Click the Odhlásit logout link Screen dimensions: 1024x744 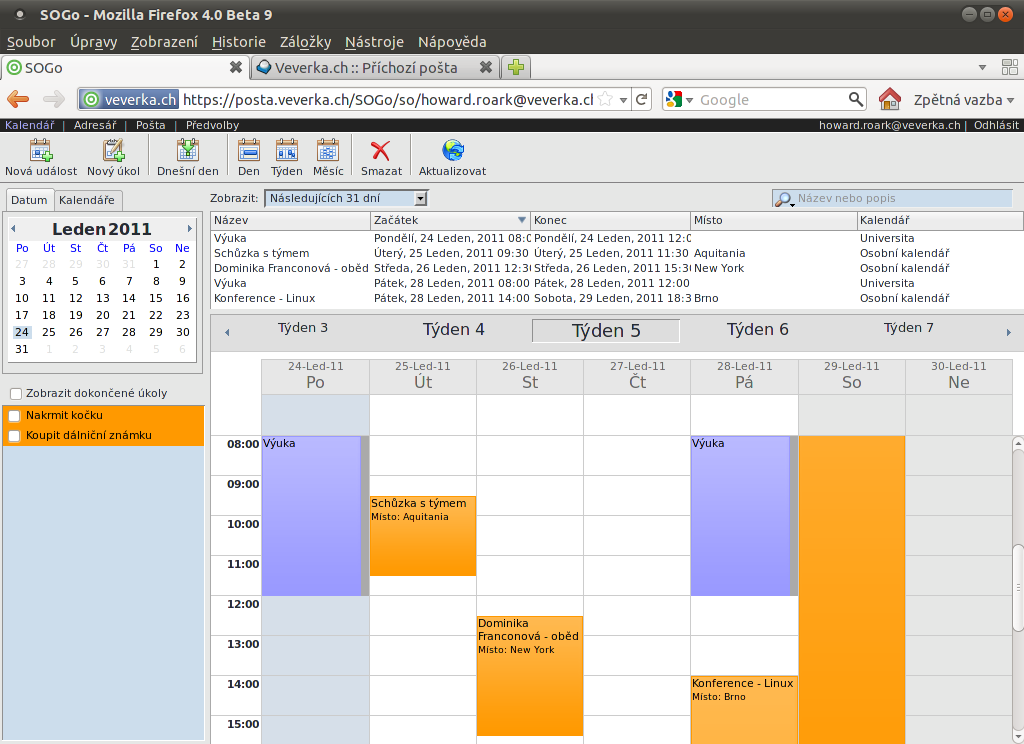pyautogui.click(x=996, y=125)
